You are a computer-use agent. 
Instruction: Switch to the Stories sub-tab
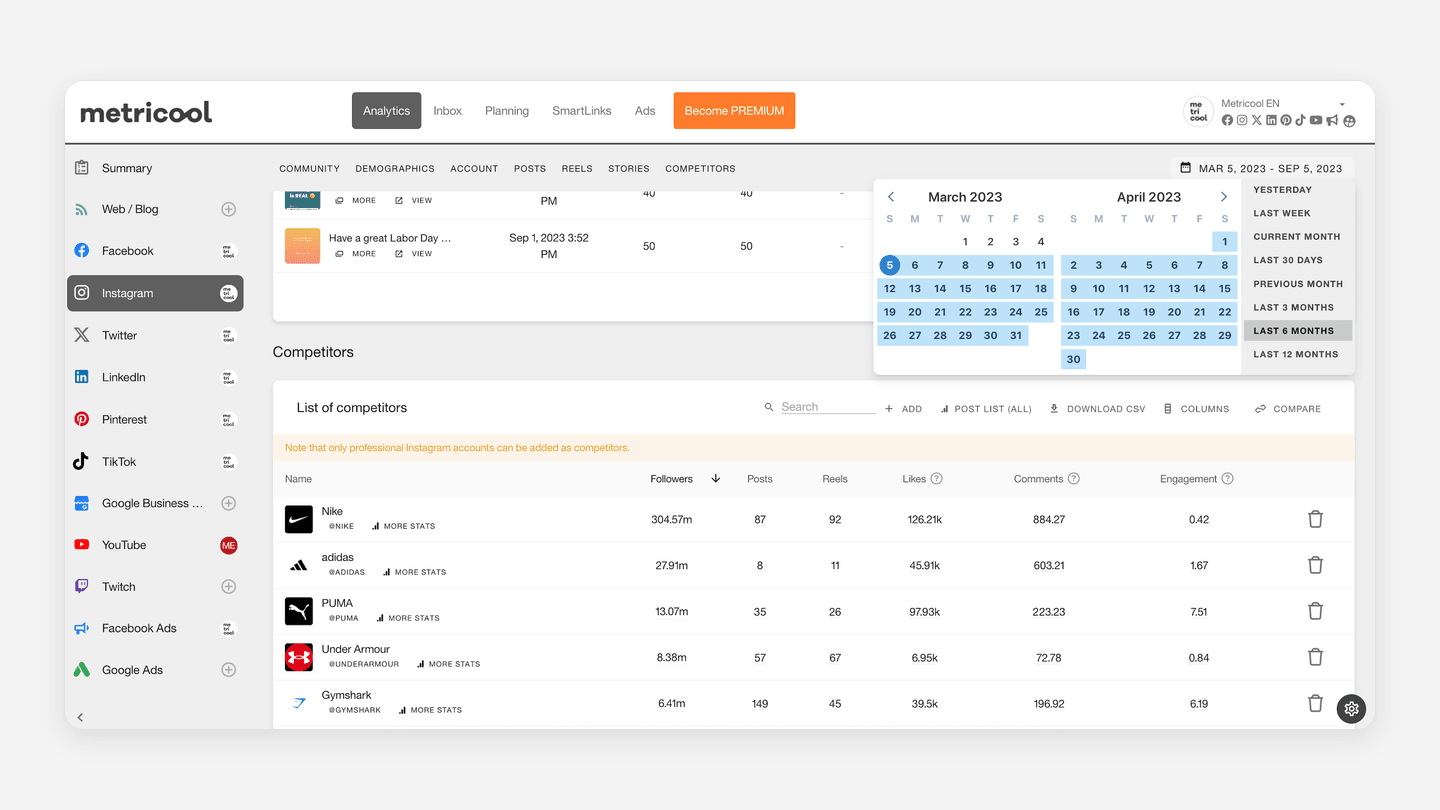point(629,169)
